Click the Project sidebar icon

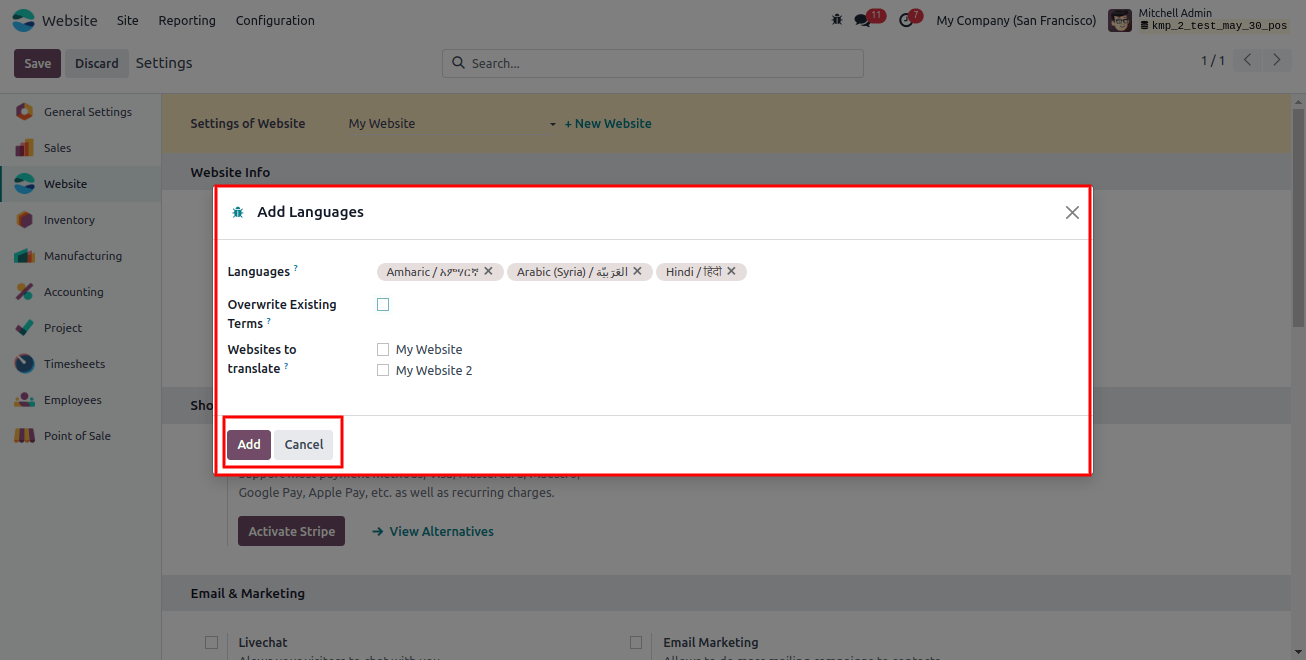pos(25,328)
